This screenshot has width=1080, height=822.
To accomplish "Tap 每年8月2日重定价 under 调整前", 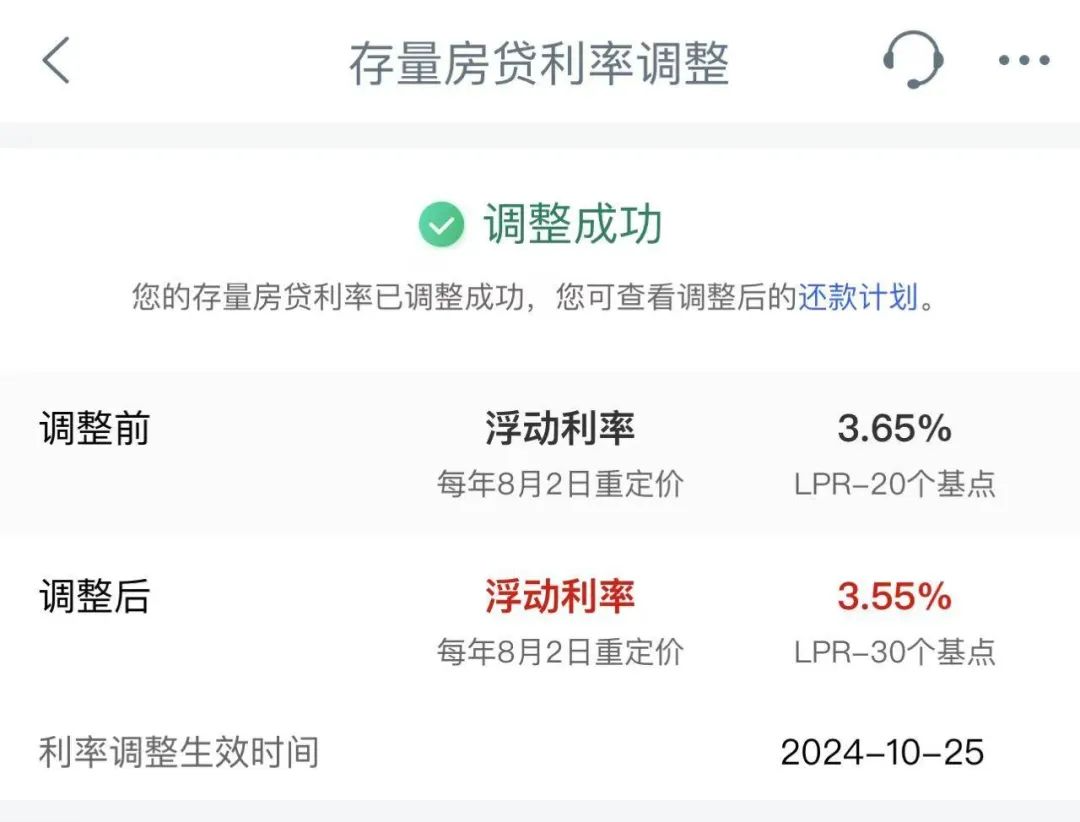I will pos(560,484).
